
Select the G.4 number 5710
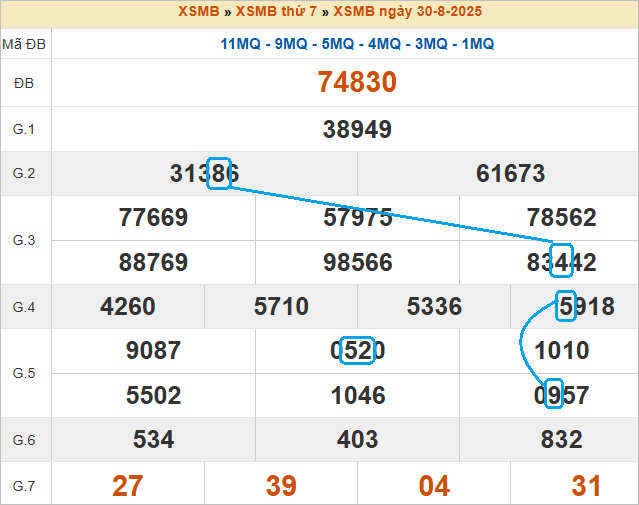point(281,306)
